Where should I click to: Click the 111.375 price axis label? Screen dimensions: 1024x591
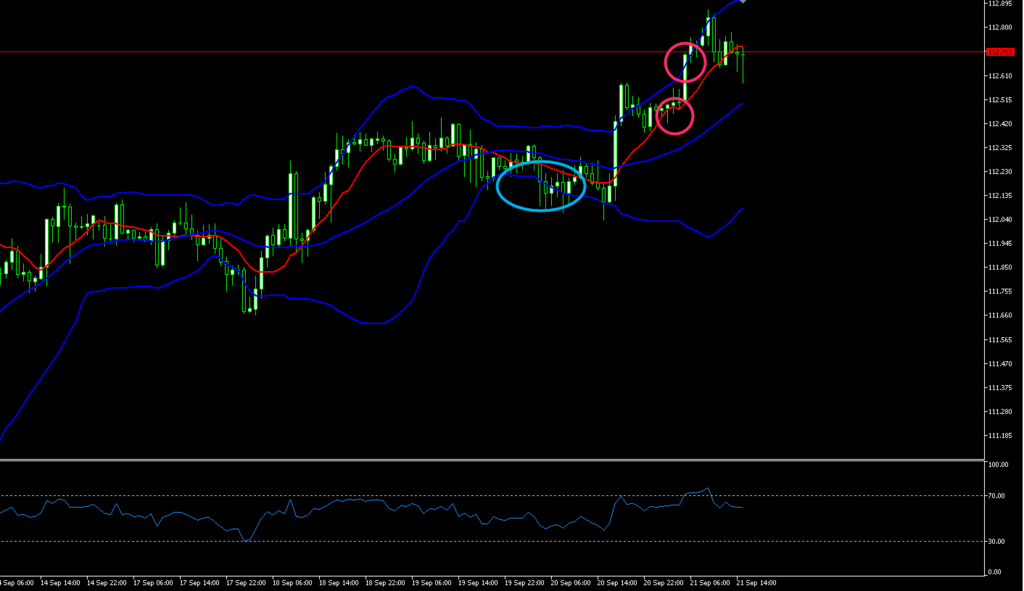click(1000, 387)
